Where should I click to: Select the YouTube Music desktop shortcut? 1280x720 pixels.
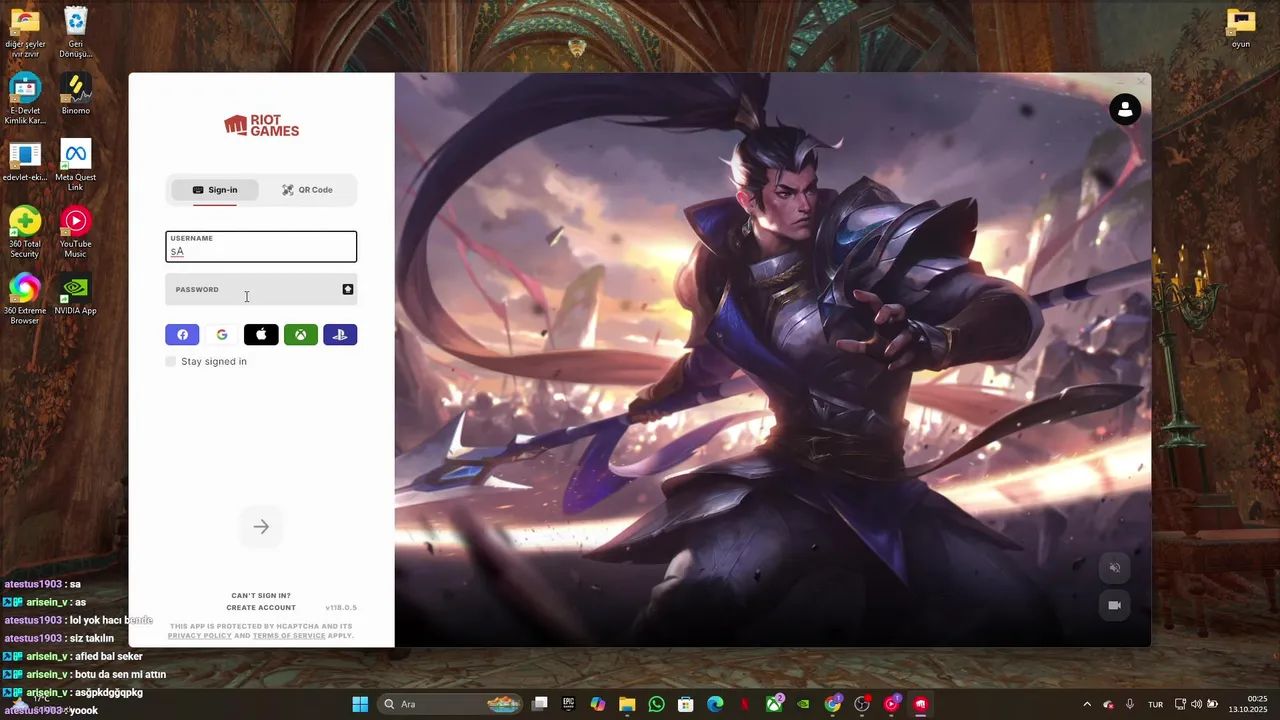click(x=75, y=233)
